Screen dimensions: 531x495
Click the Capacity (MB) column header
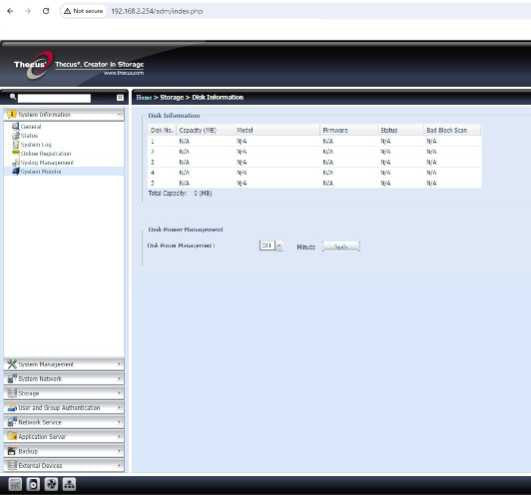coord(205,130)
